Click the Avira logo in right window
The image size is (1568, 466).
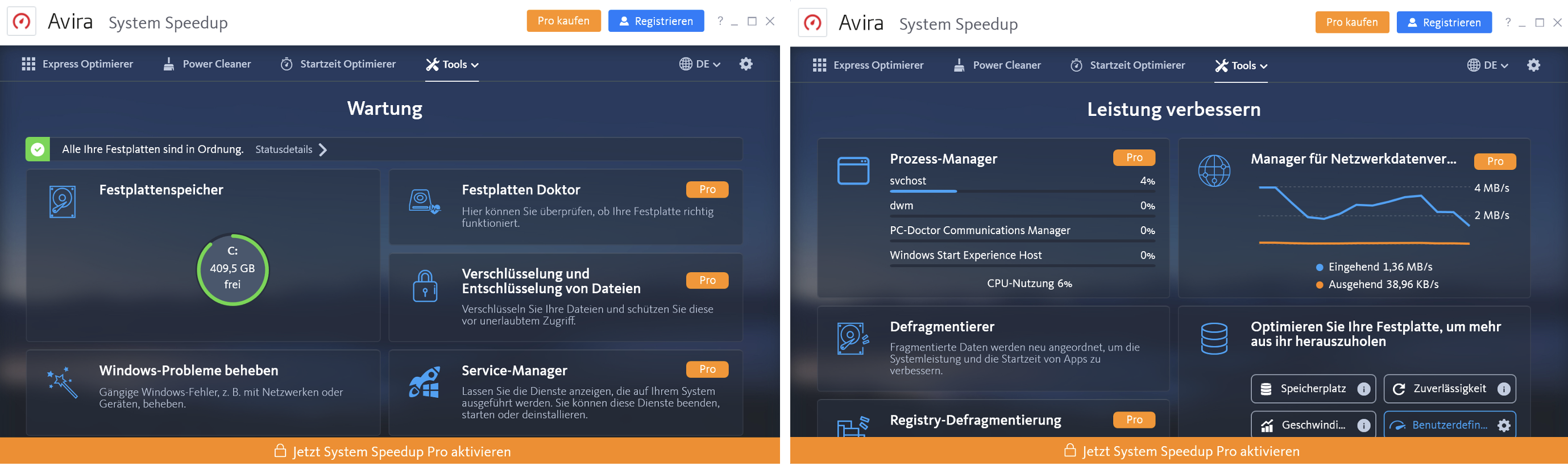click(812, 23)
